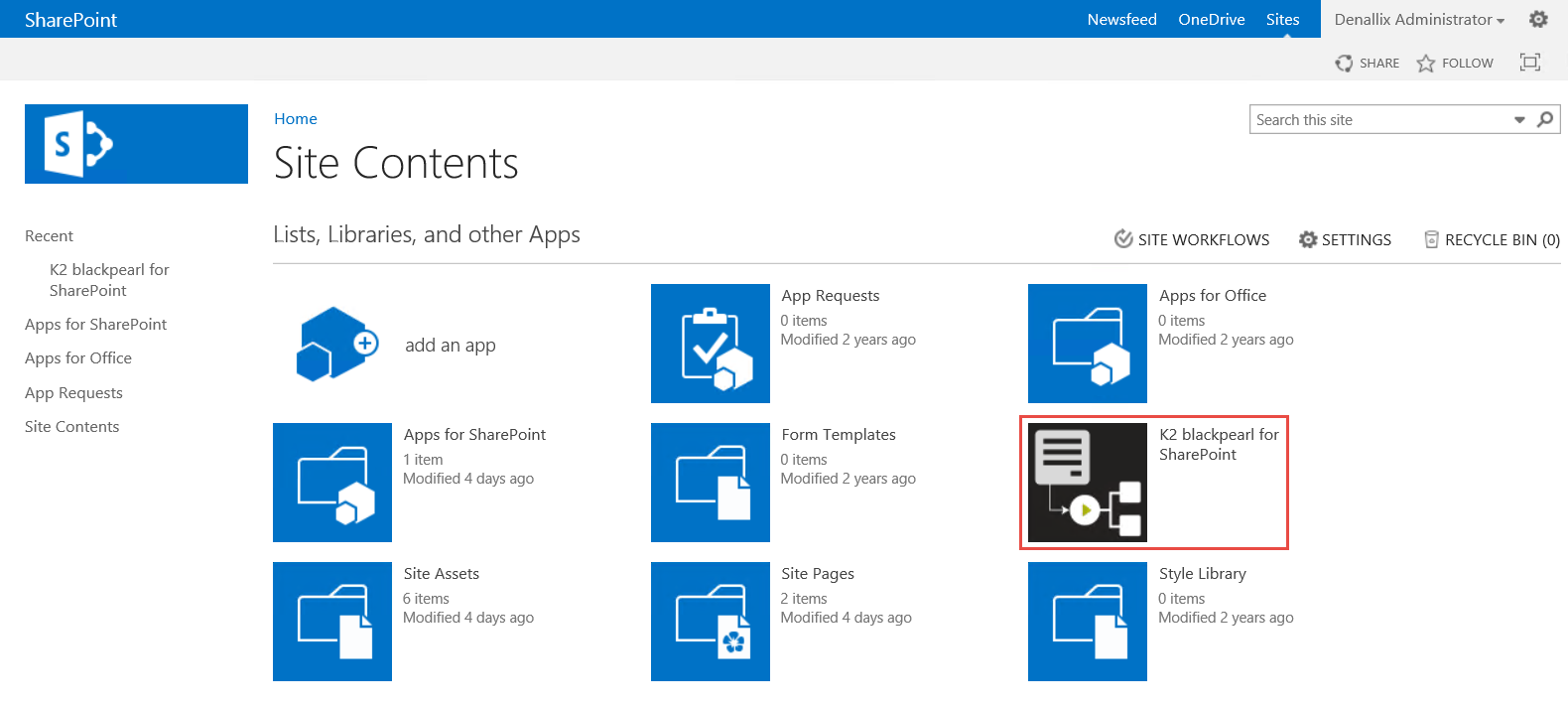Expand the Denallix Administrator user menu

pyautogui.click(x=1419, y=20)
